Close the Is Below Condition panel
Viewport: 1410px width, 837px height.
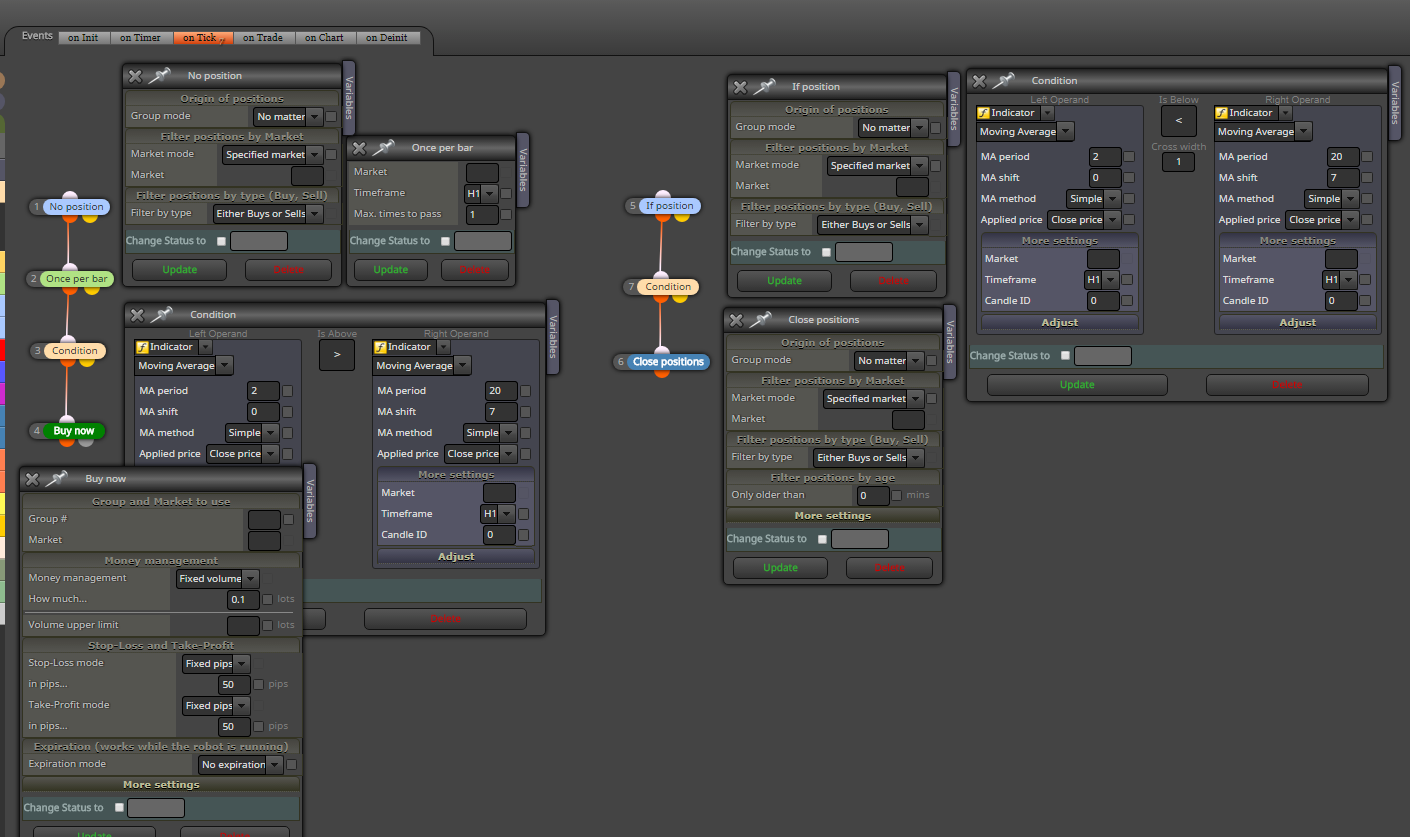coord(979,81)
